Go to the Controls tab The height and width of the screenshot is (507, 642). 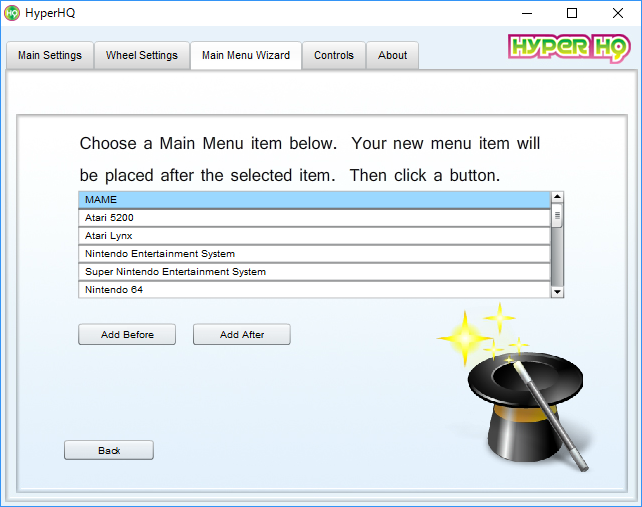(x=334, y=55)
